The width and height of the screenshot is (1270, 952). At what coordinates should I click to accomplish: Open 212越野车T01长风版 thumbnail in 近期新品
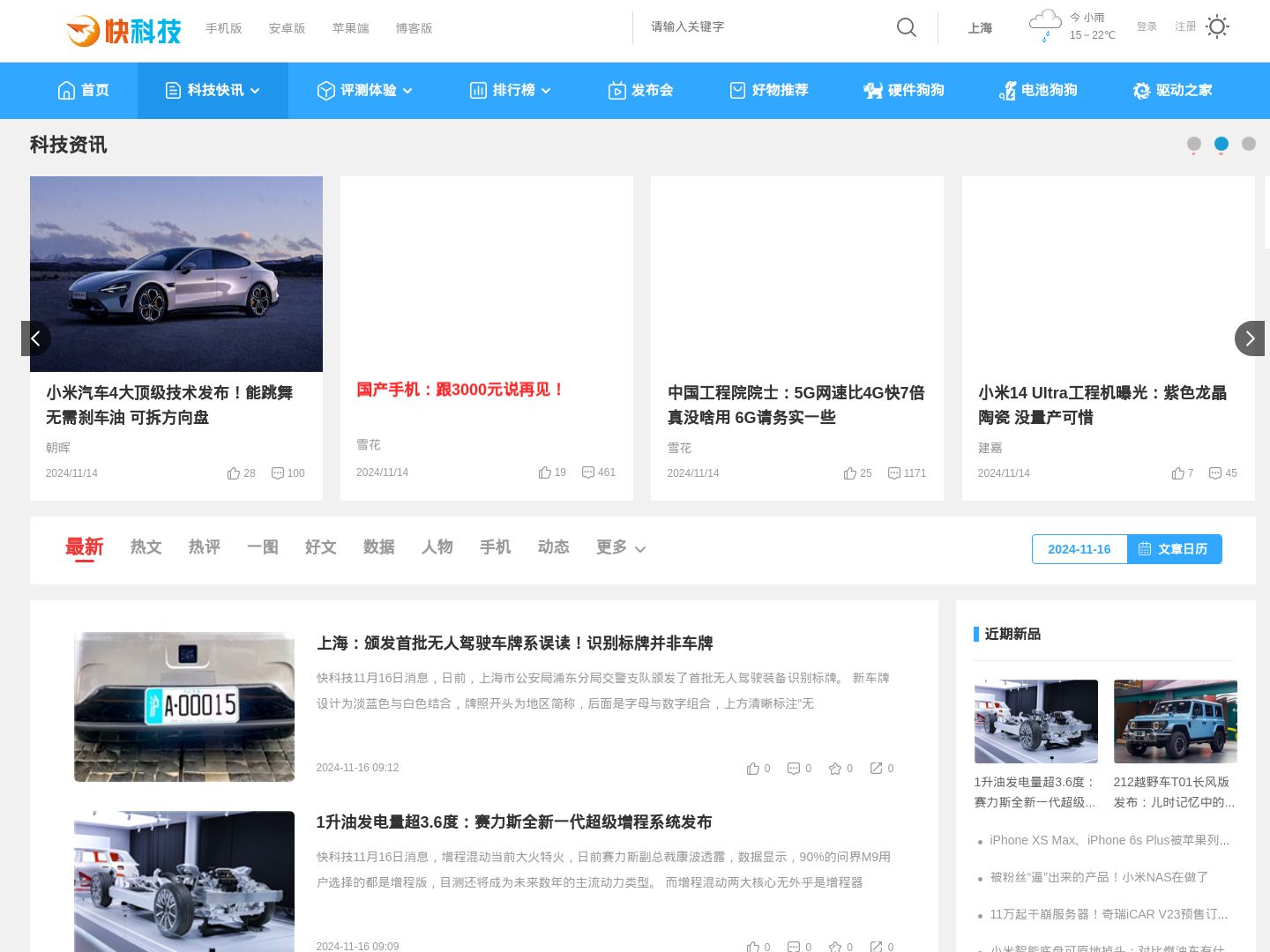(1176, 721)
